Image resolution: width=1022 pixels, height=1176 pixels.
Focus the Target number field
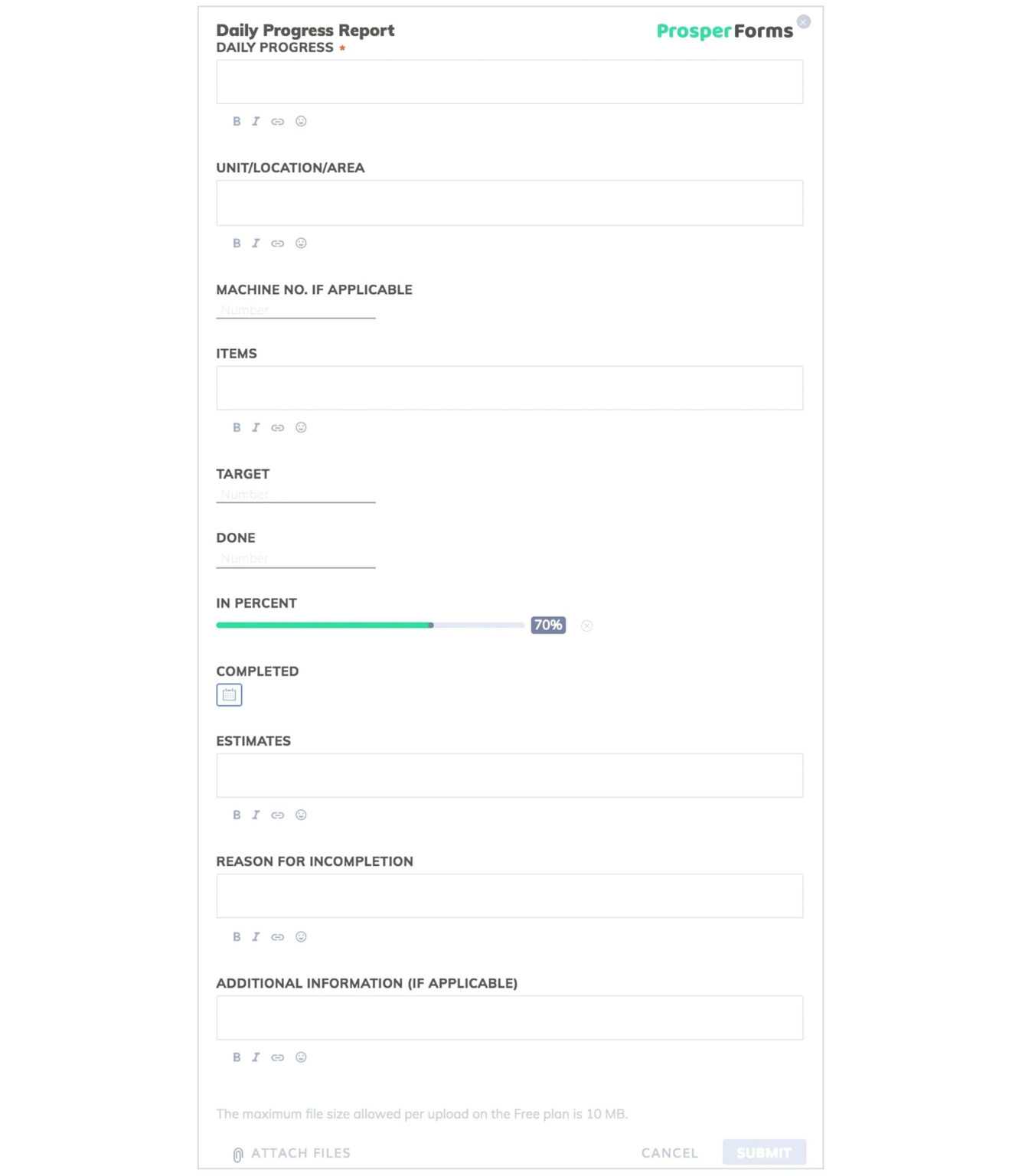pyautogui.click(x=295, y=494)
